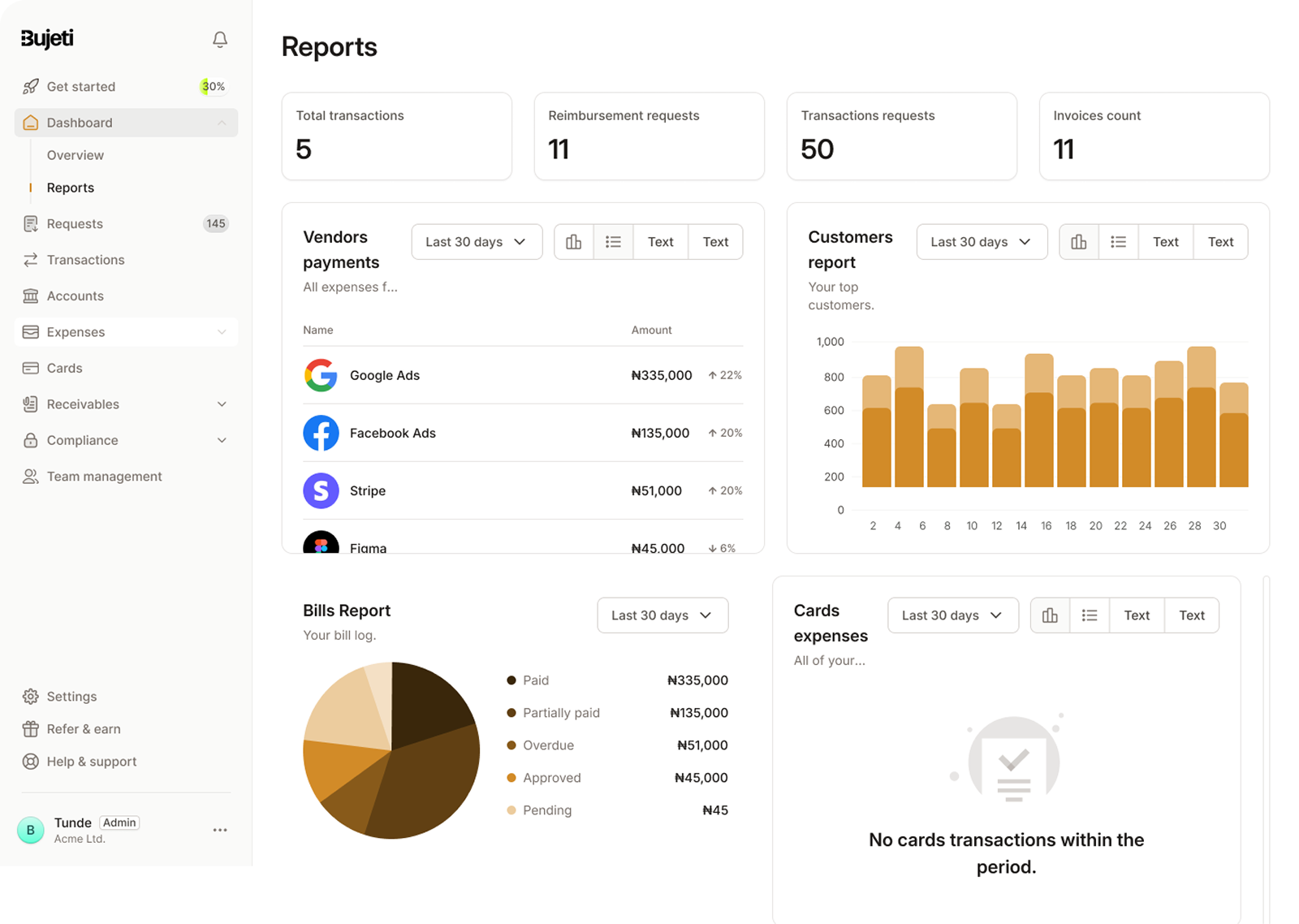This screenshot has height=924, width=1299.
Task: Open Help & support link
Action: click(x=92, y=762)
